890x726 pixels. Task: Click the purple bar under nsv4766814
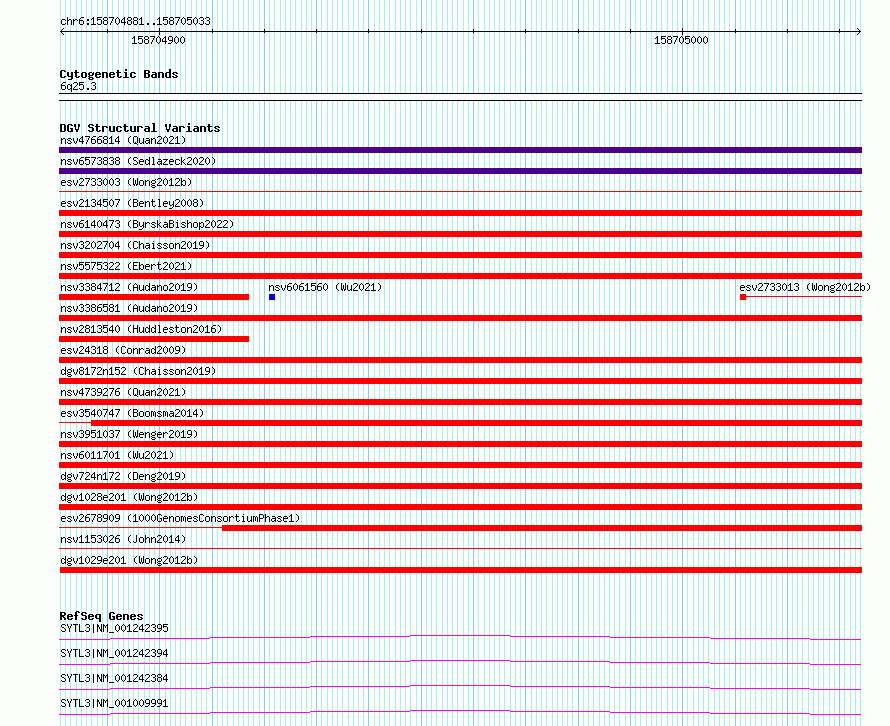pyautogui.click(x=460, y=150)
